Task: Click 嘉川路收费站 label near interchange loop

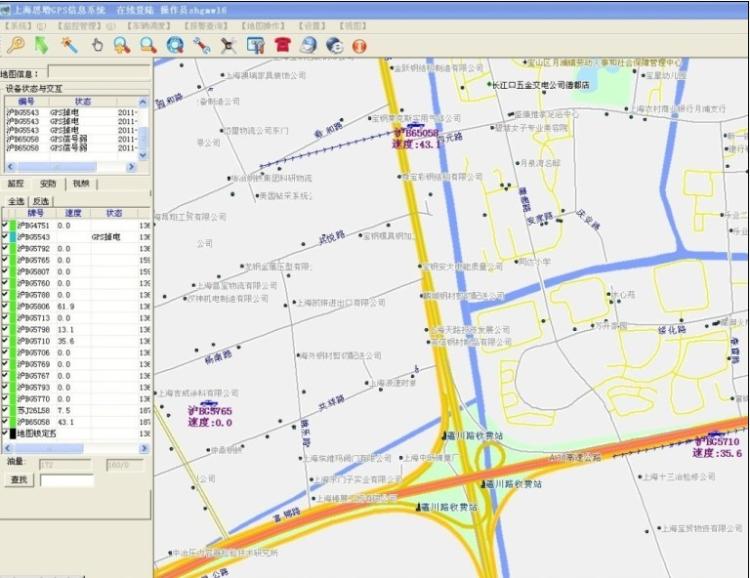Action: point(475,435)
